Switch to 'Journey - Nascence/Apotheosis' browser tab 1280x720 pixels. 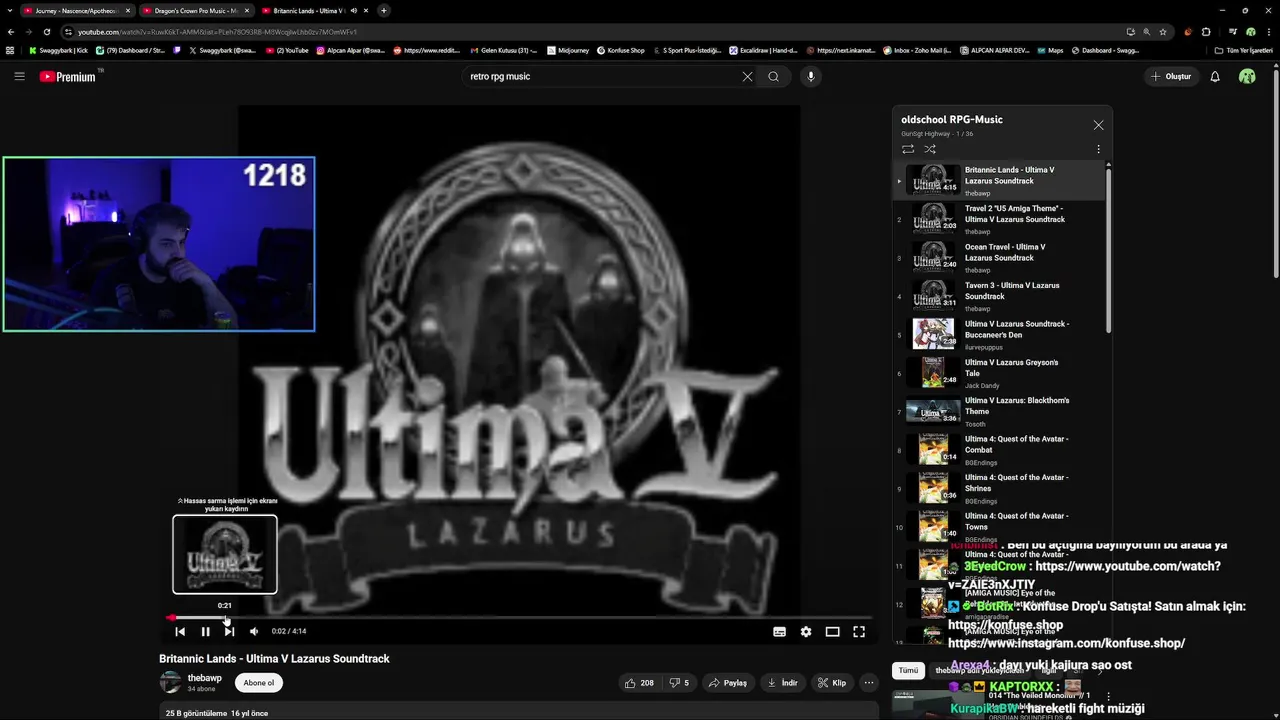pyautogui.click(x=77, y=10)
